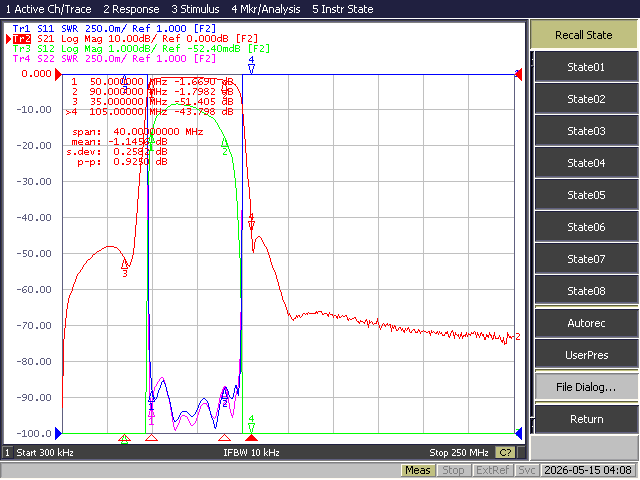640x480 pixels.
Task: Open the Mkr/Analysis menu
Action: (266, 9)
